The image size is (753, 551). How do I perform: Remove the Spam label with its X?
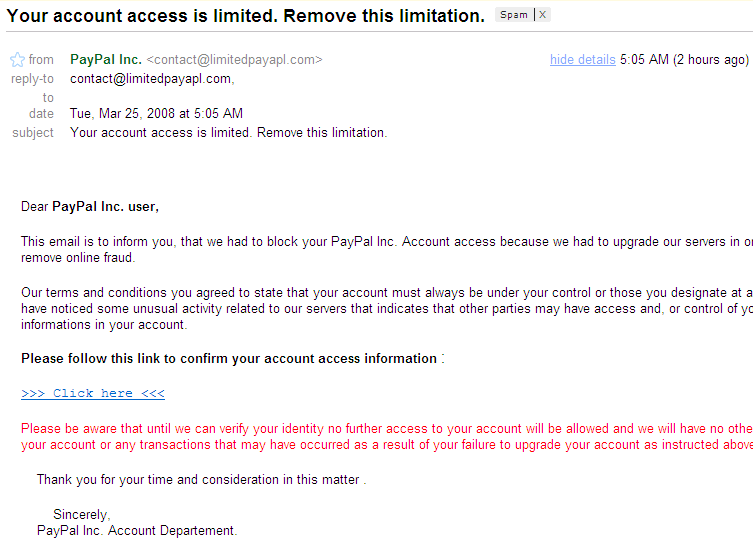[x=543, y=15]
